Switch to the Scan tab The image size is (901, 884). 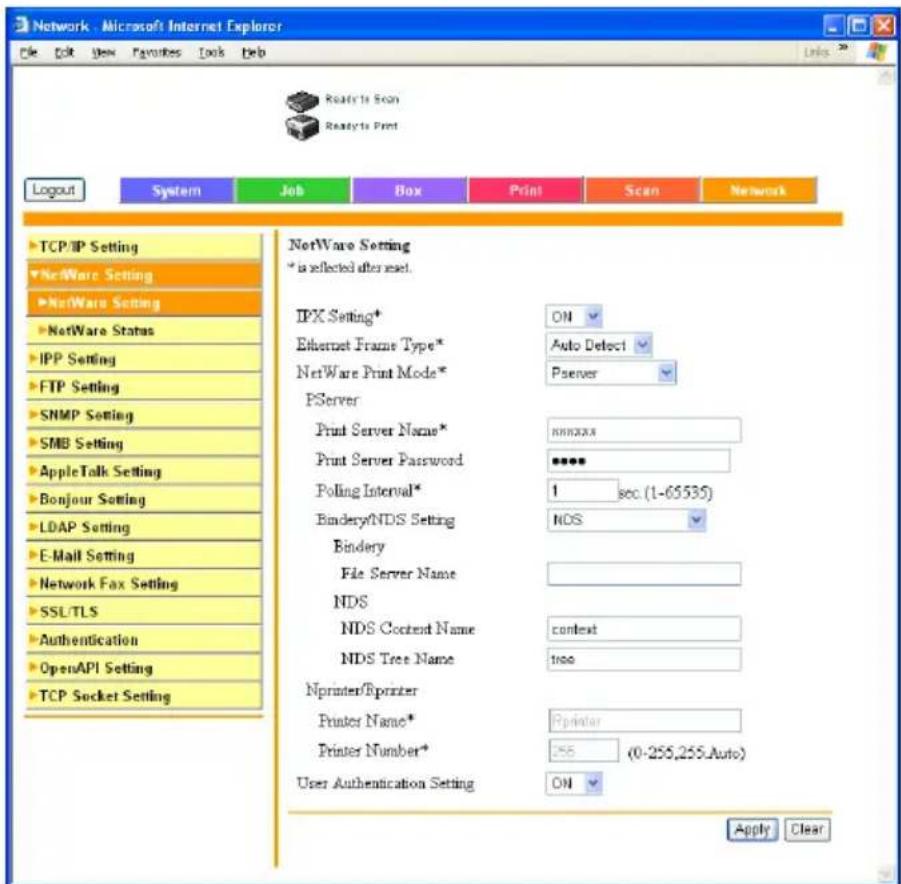(x=642, y=190)
